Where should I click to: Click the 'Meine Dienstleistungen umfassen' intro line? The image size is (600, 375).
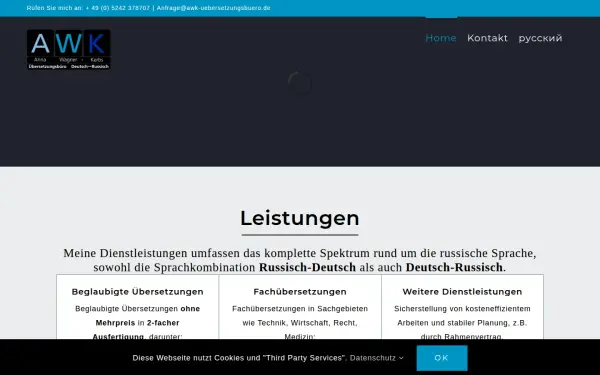click(x=300, y=253)
